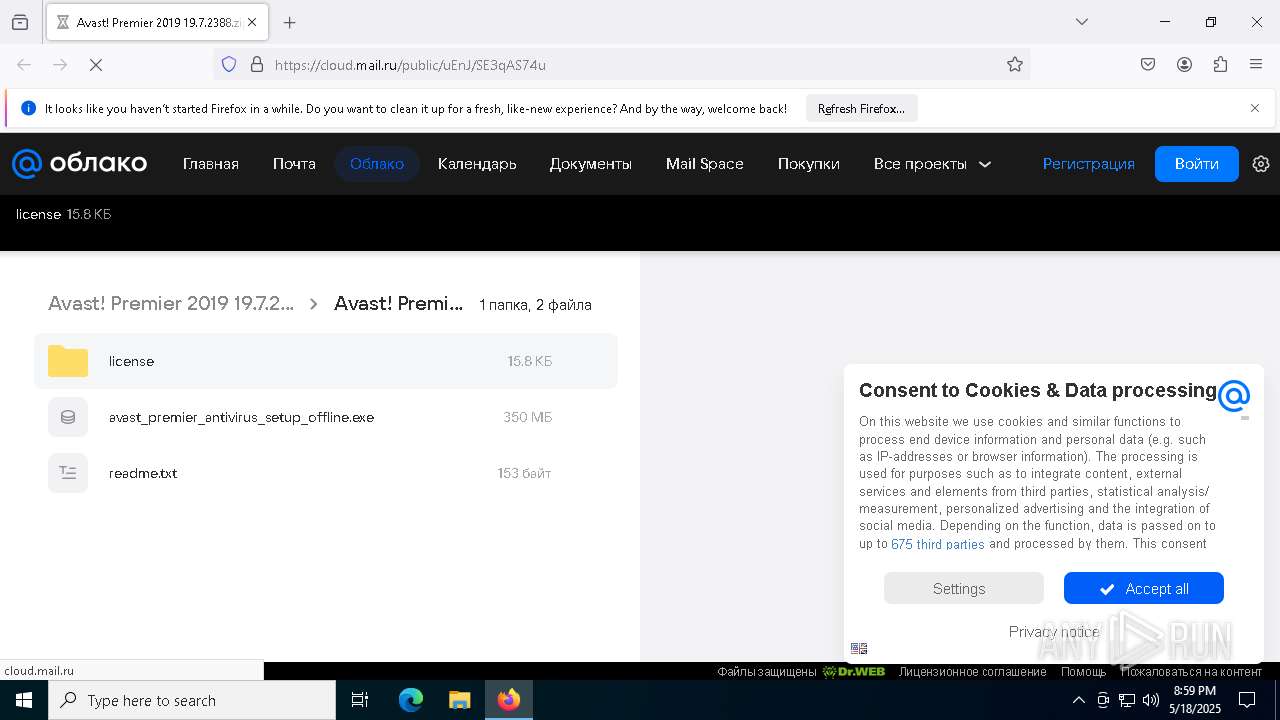This screenshot has width=1280, height=720.
Task: Dismiss the Firefox refresh notification
Action: coord(1255,108)
